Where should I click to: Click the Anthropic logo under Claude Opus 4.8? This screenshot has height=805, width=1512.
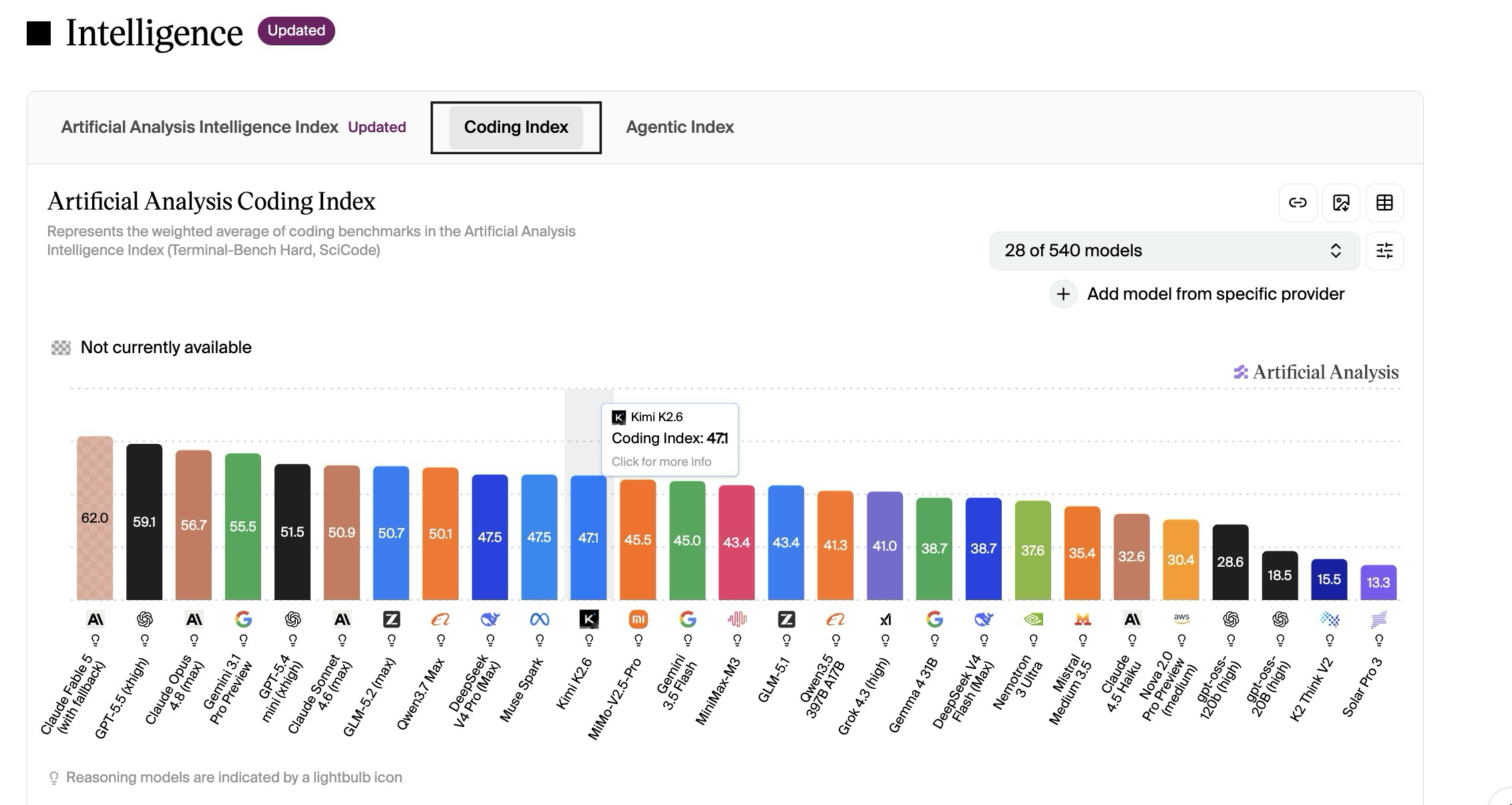coord(194,619)
